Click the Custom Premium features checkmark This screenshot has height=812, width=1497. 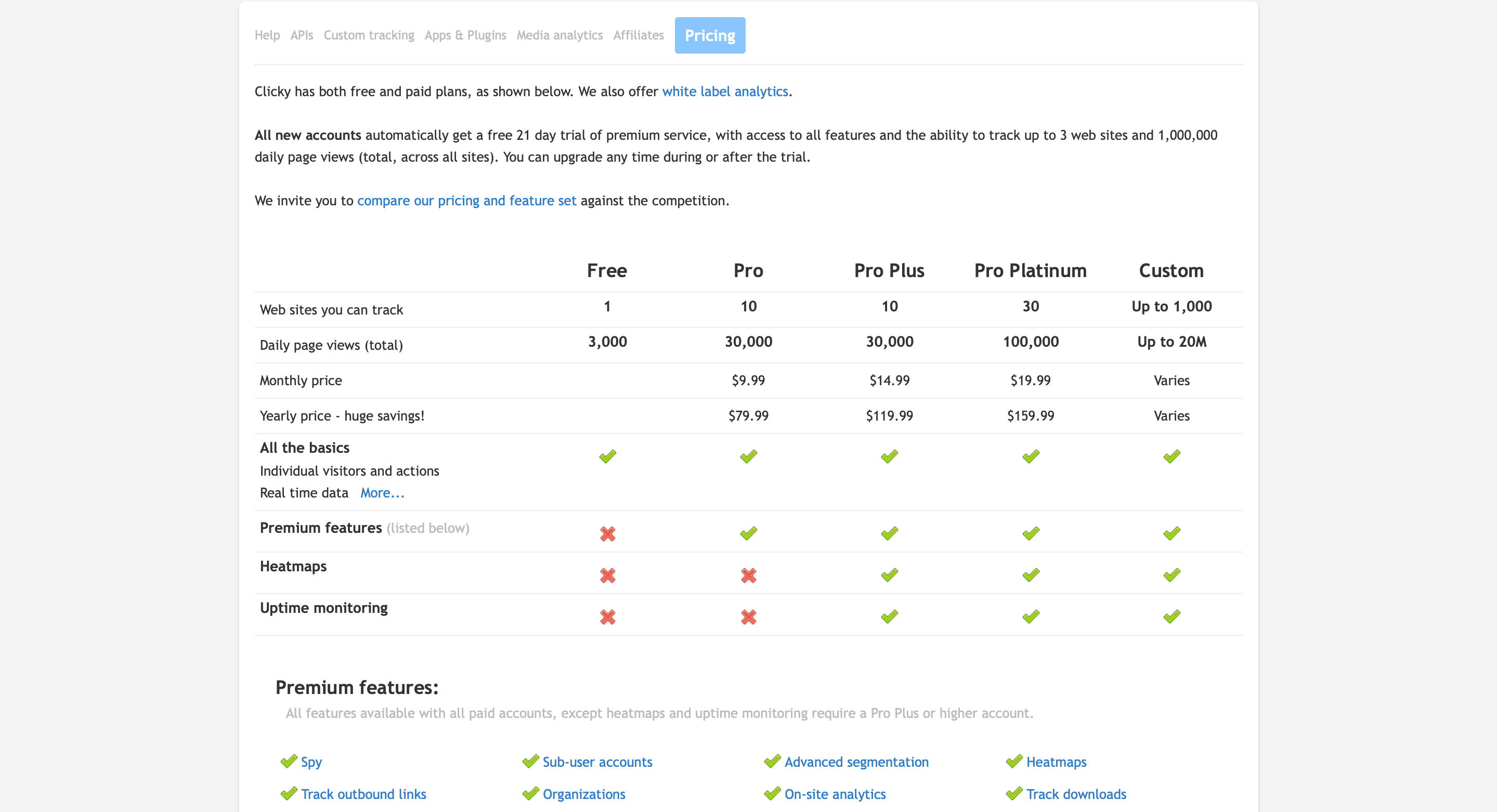pyautogui.click(x=1171, y=533)
